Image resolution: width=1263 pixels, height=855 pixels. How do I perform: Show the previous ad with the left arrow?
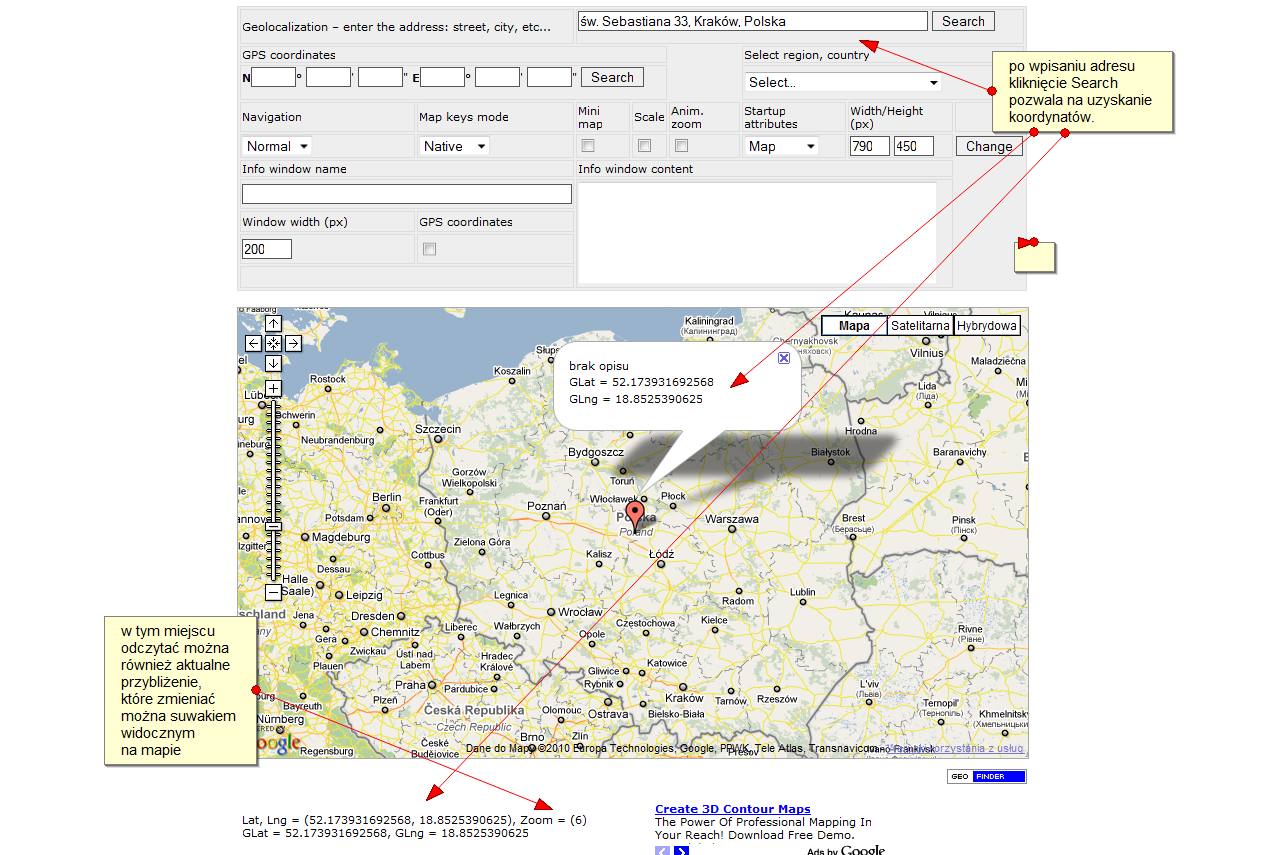tap(662, 851)
